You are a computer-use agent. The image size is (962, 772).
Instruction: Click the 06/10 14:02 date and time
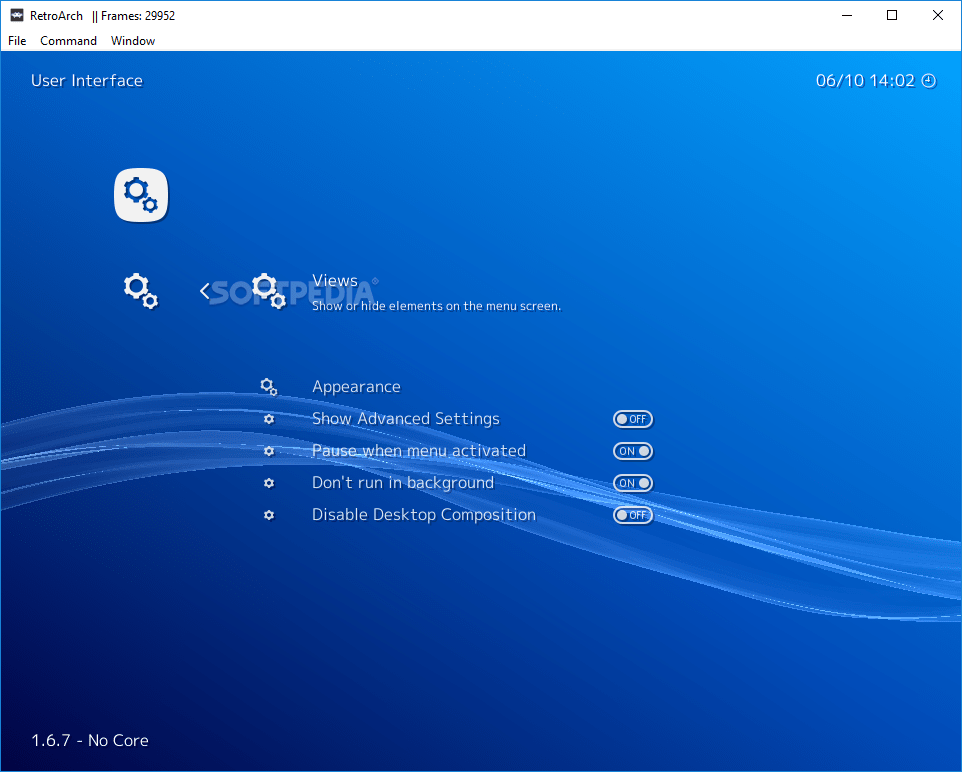[x=865, y=80]
